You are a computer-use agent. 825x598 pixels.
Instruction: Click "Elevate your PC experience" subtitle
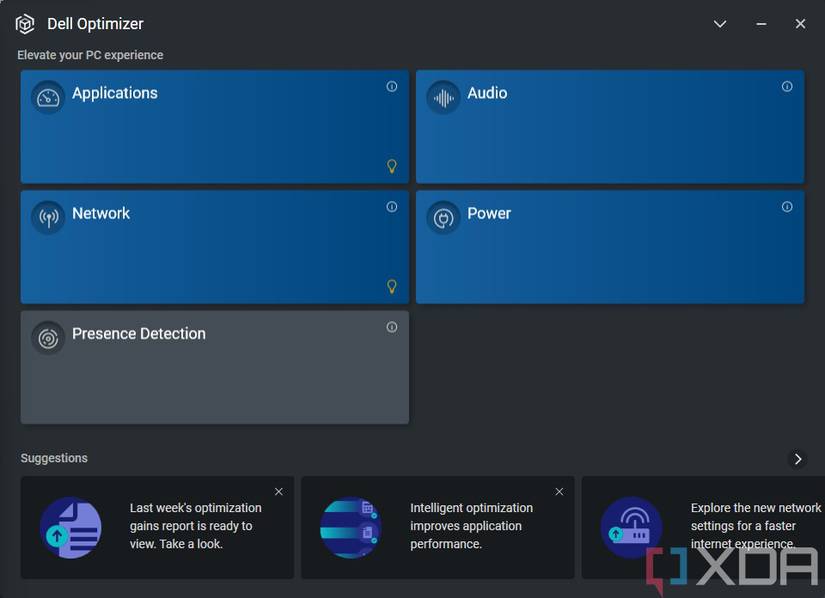pos(90,55)
